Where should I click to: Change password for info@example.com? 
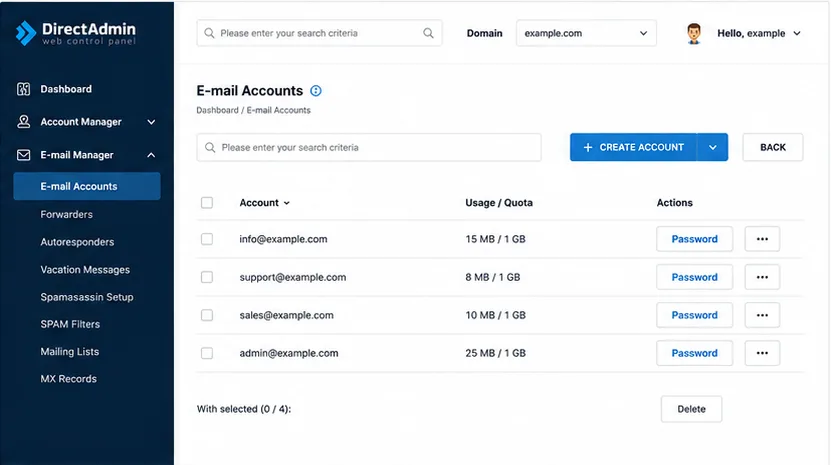pyautogui.click(x=694, y=239)
